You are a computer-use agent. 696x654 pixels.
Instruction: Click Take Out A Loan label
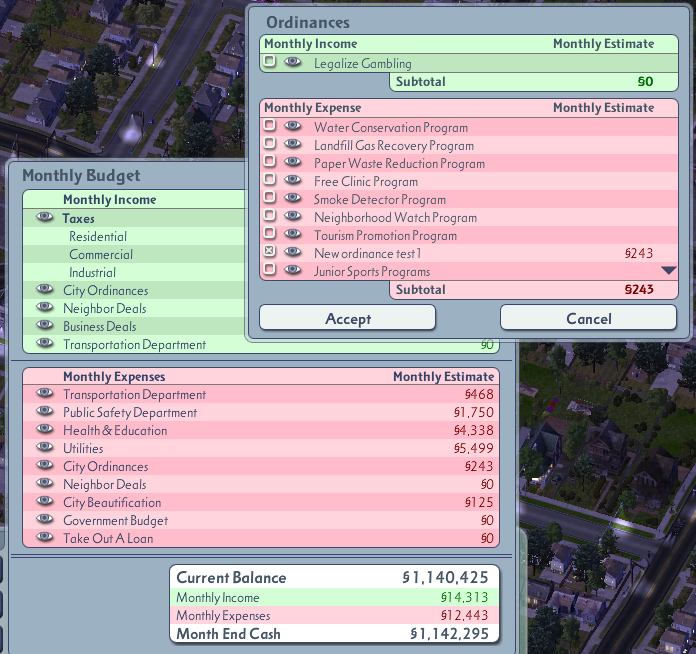click(108, 538)
